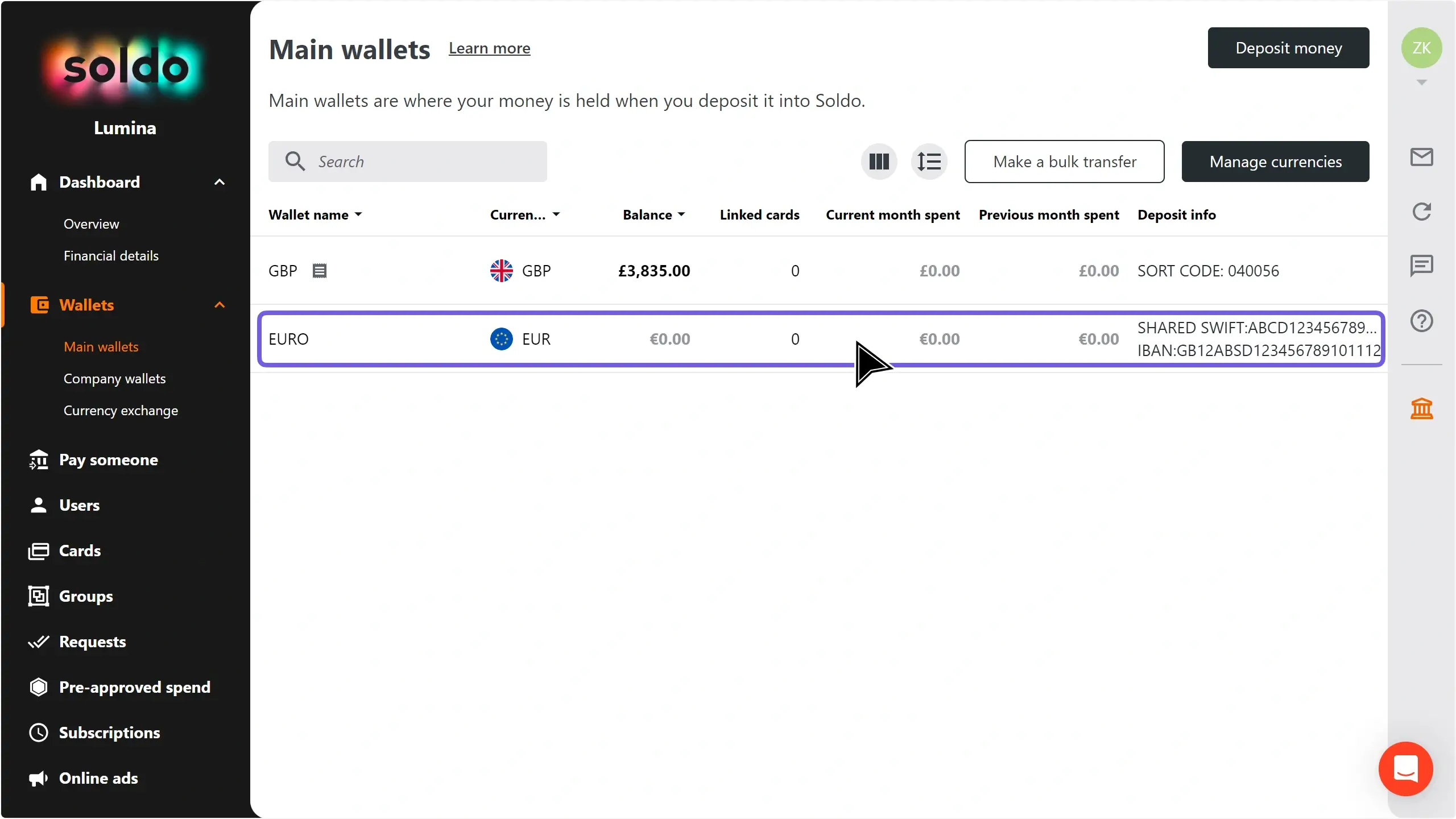Image resolution: width=1456 pixels, height=819 pixels.
Task: Click the row density icon
Action: [x=929, y=162]
